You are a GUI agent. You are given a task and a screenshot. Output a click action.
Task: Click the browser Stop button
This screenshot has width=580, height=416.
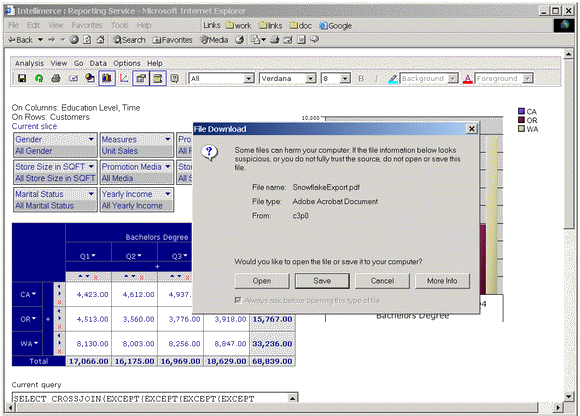coord(74,40)
